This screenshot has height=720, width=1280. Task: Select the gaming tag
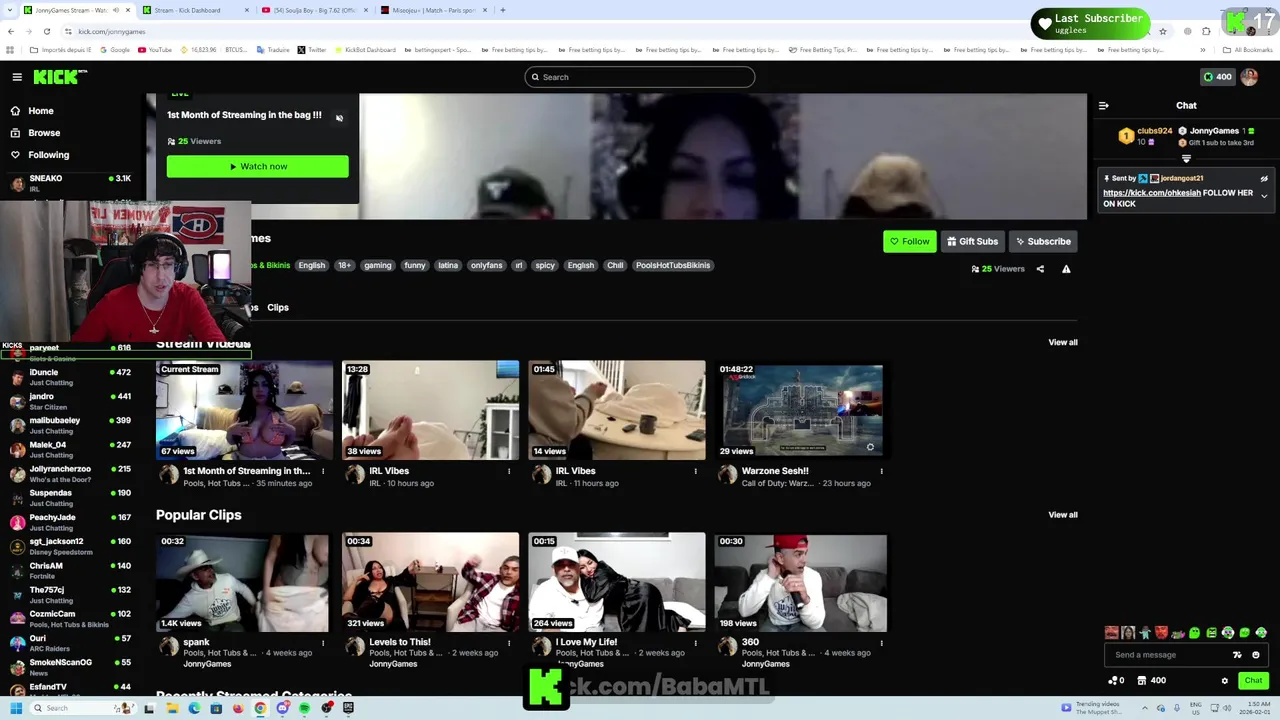377,265
